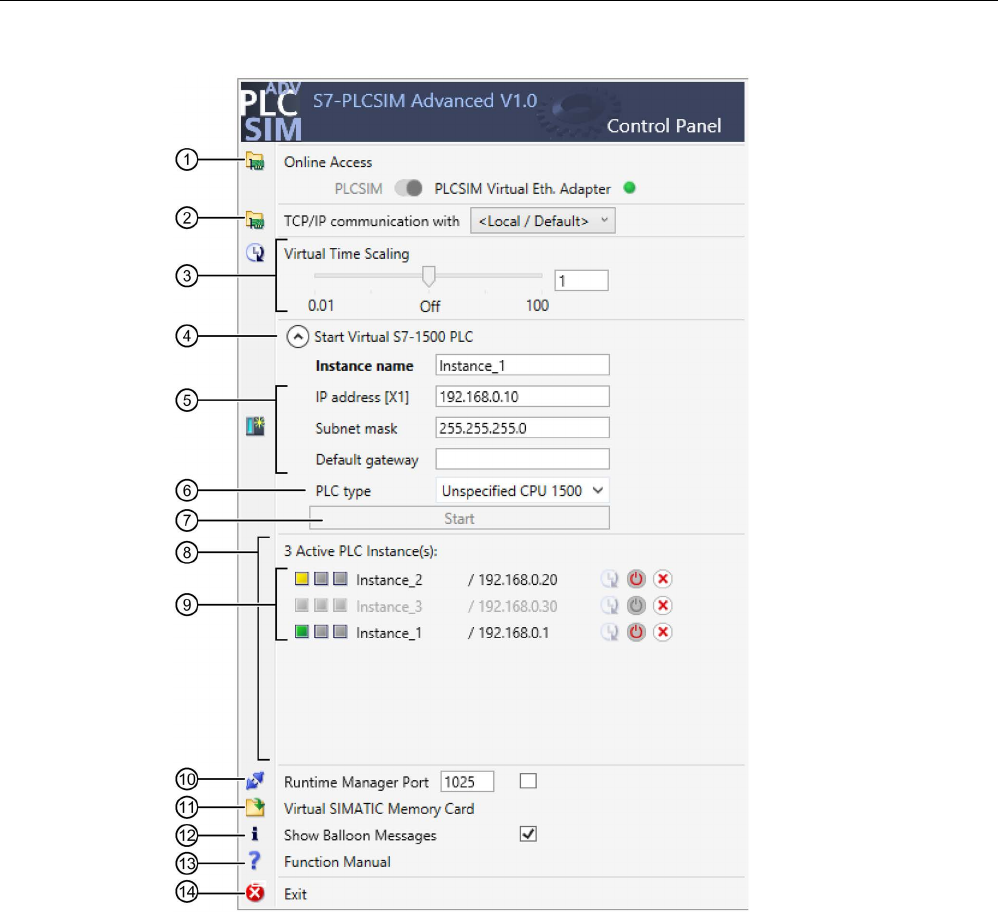Click the TCP/IP communication network icon
The height and width of the screenshot is (912, 998).
(255, 220)
